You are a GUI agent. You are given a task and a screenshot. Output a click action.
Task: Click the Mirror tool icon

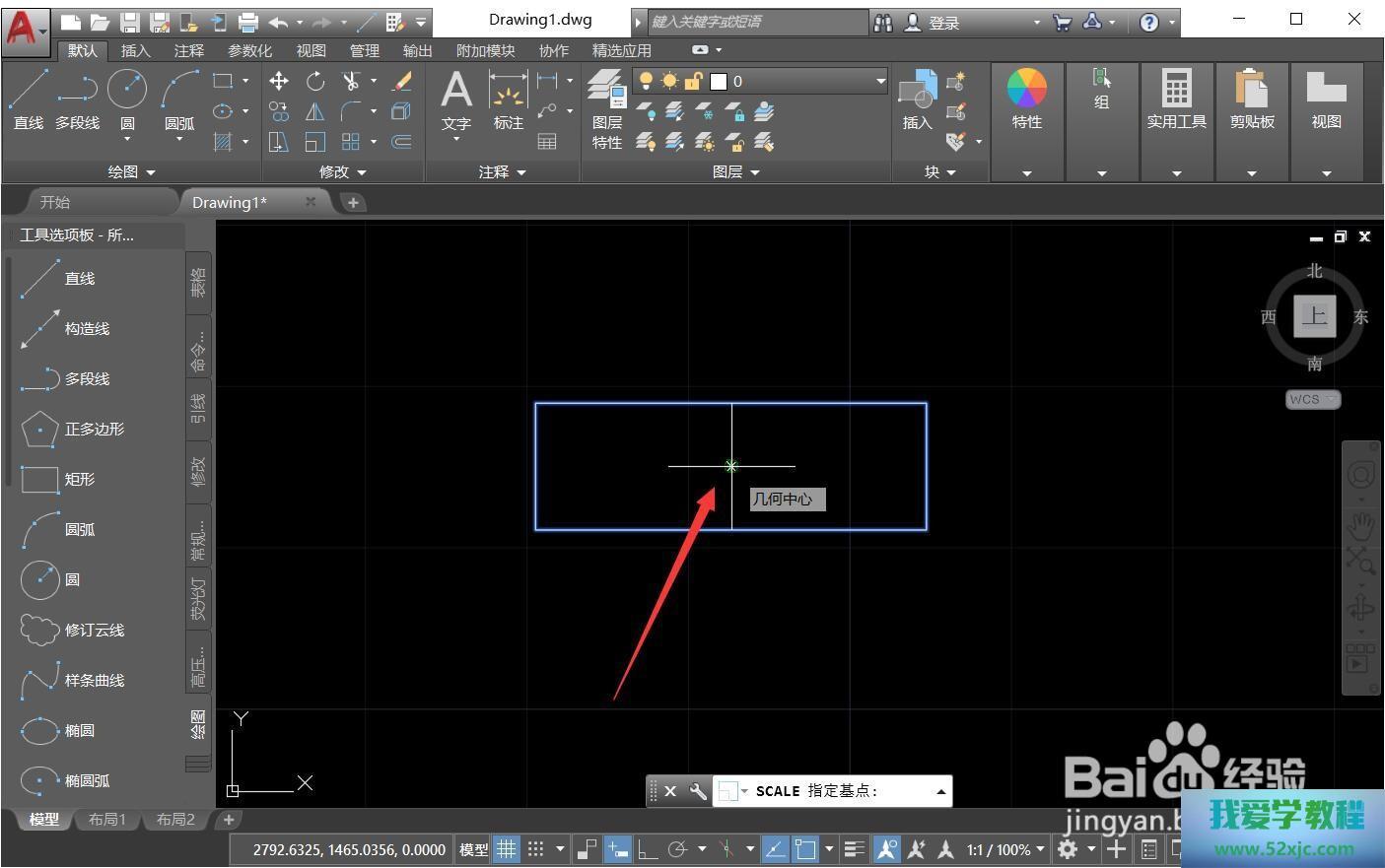click(x=315, y=112)
